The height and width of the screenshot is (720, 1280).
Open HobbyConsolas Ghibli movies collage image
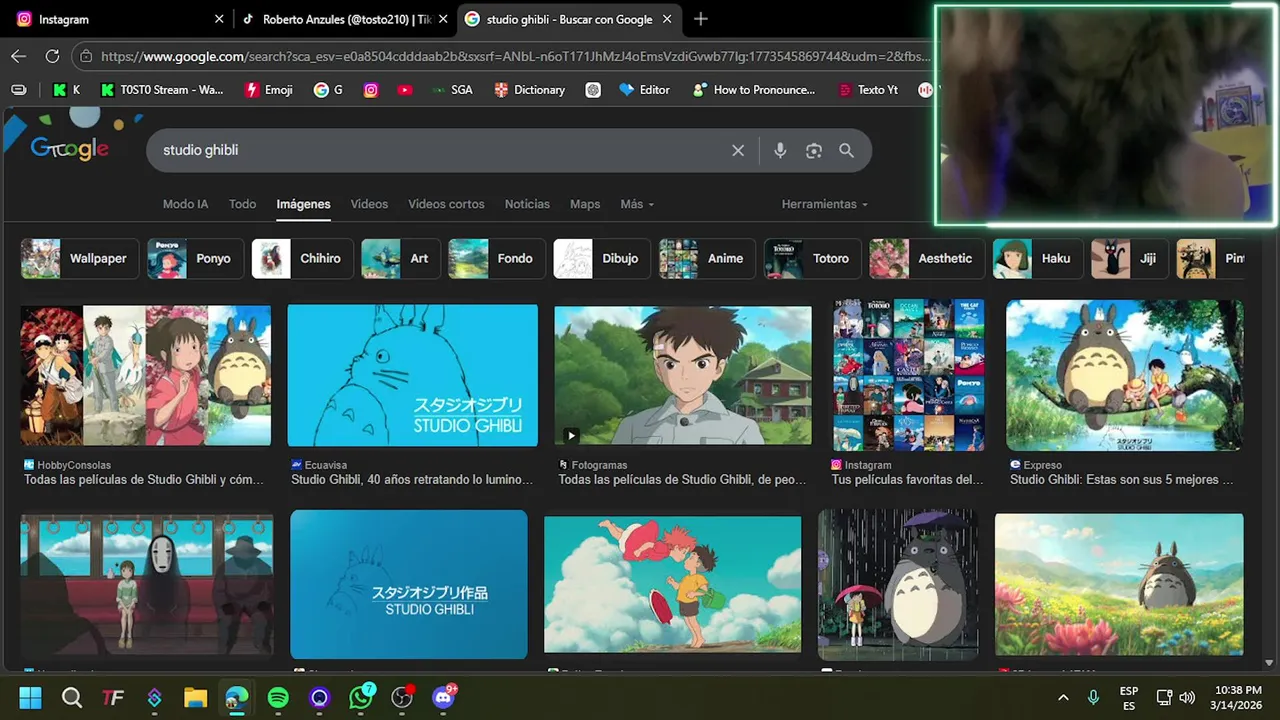pyautogui.click(x=146, y=375)
